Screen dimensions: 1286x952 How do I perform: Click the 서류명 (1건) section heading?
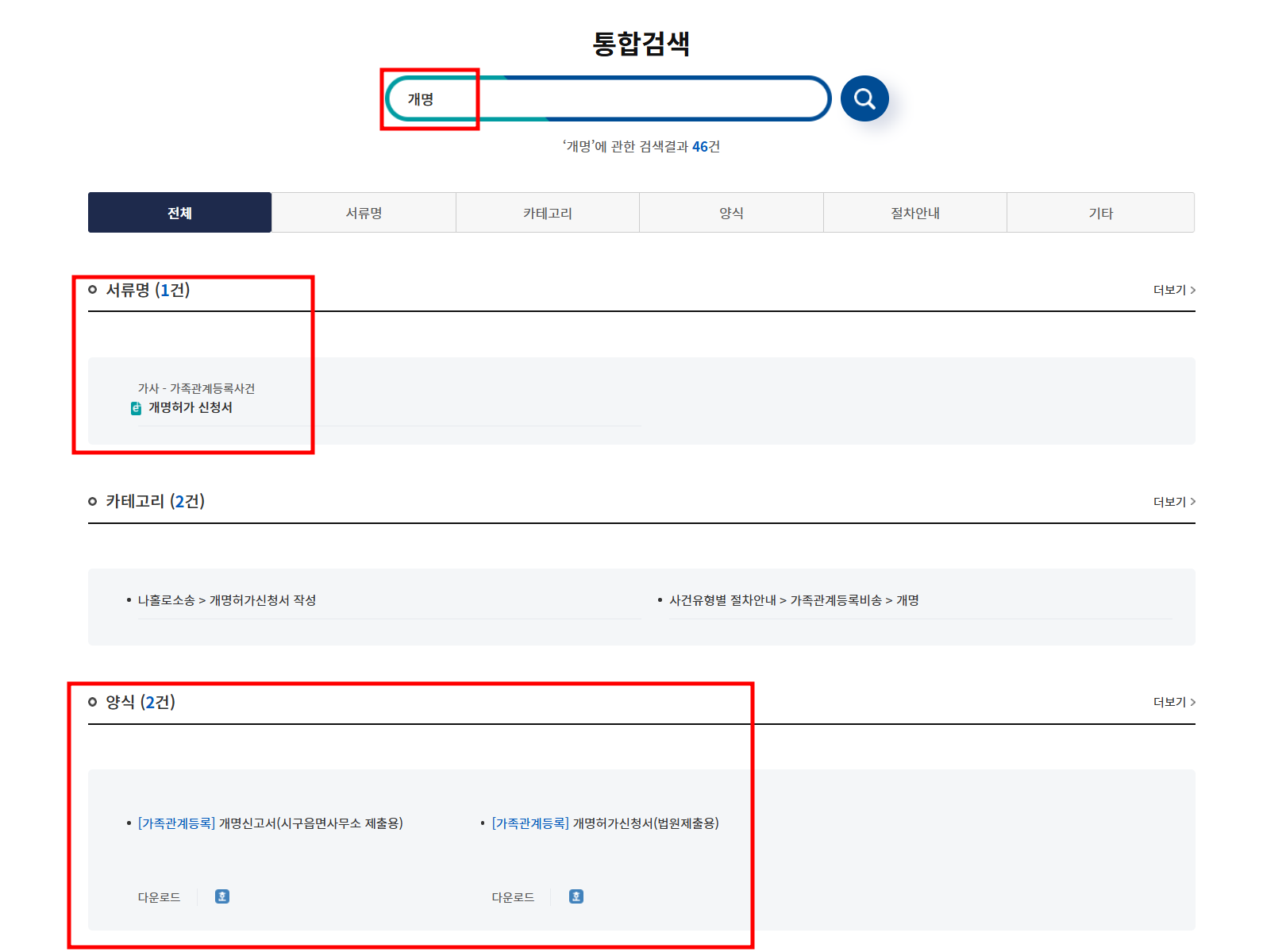(148, 290)
